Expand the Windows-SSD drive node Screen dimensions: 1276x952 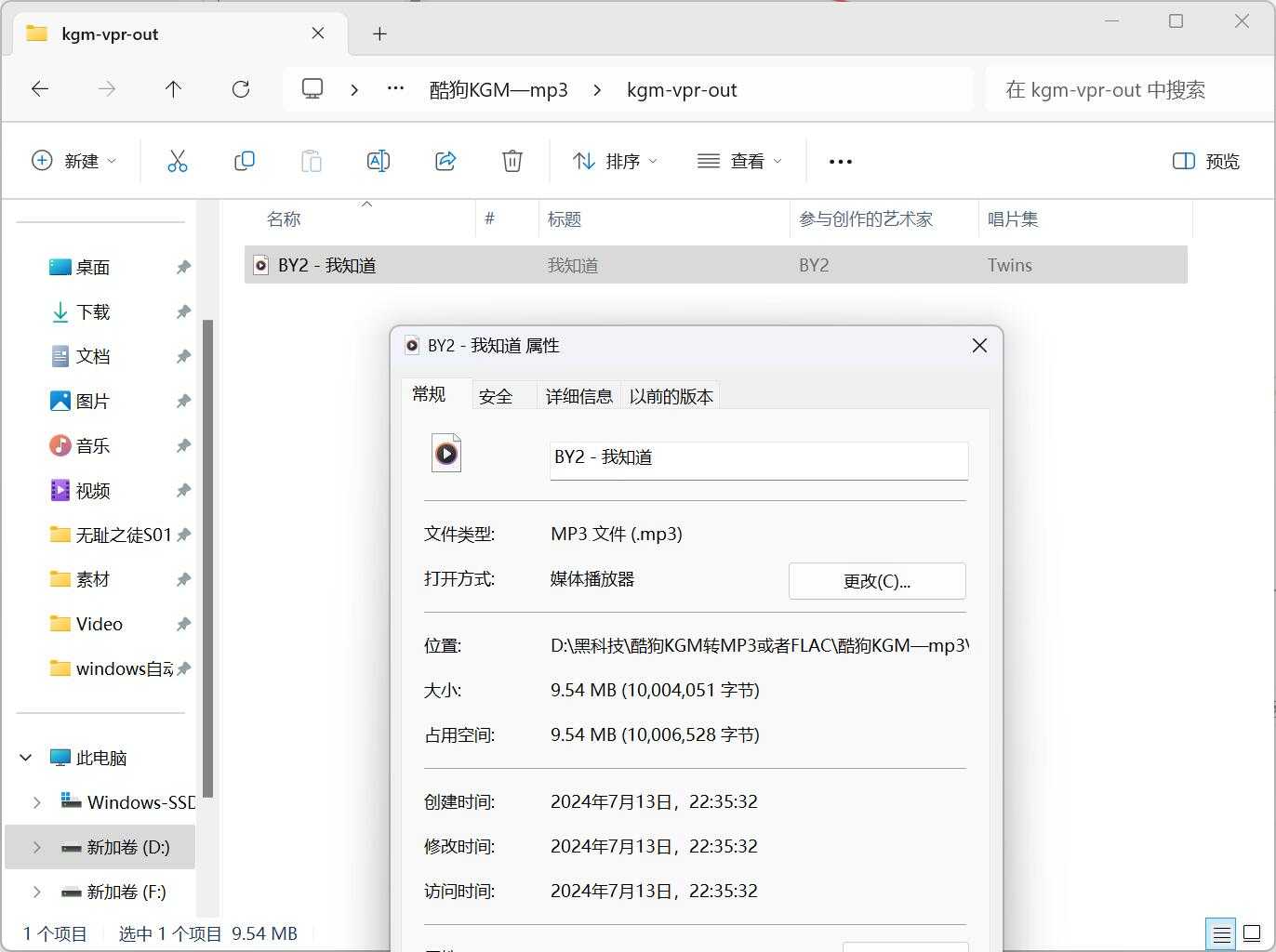(37, 802)
